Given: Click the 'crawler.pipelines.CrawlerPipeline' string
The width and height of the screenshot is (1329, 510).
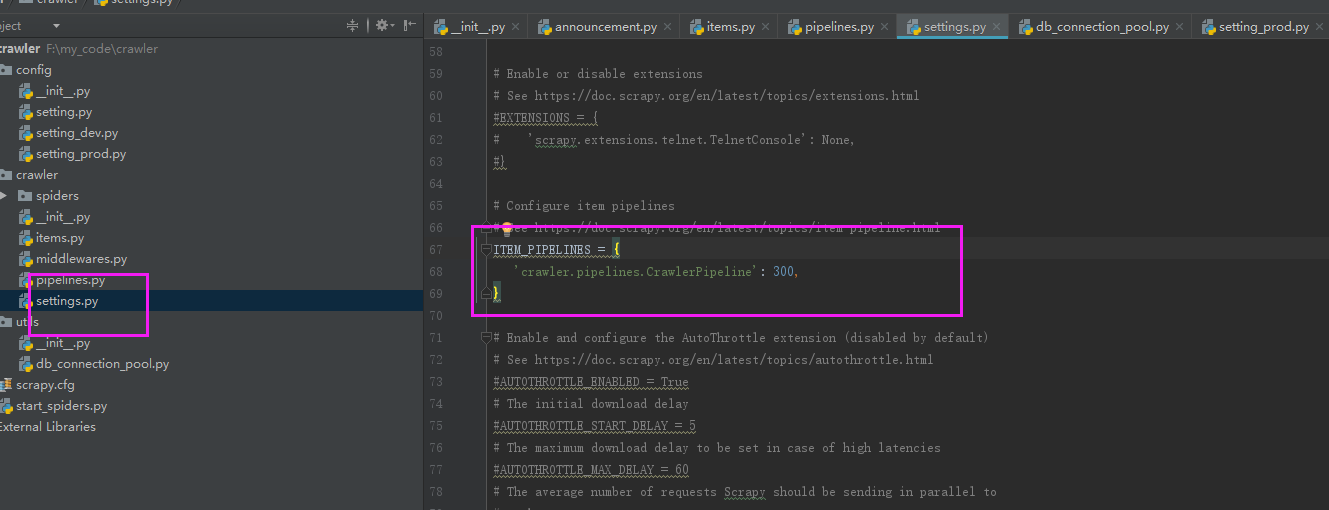Looking at the screenshot, I should tap(639, 272).
